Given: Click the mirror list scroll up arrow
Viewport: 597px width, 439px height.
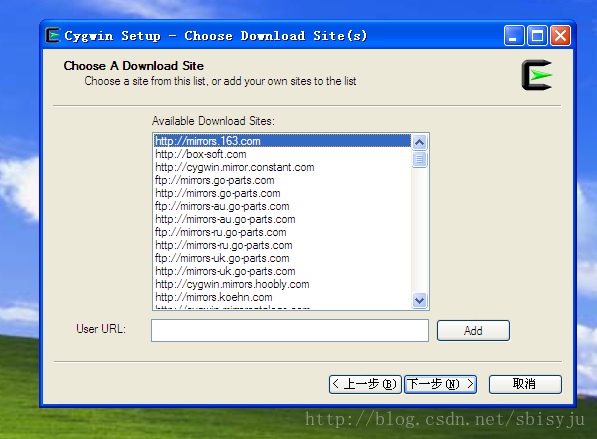Looking at the screenshot, I should [420, 142].
